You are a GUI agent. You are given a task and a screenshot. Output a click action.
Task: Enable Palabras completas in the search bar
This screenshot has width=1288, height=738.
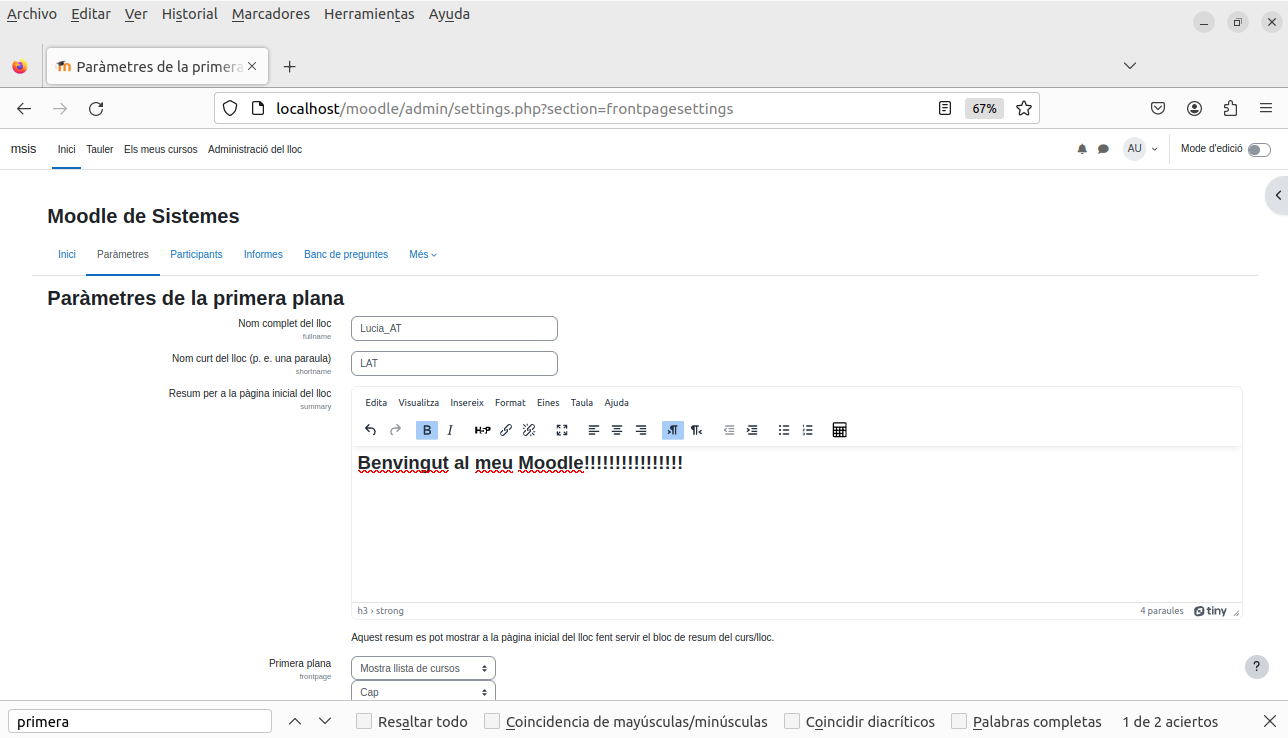pos(957,721)
